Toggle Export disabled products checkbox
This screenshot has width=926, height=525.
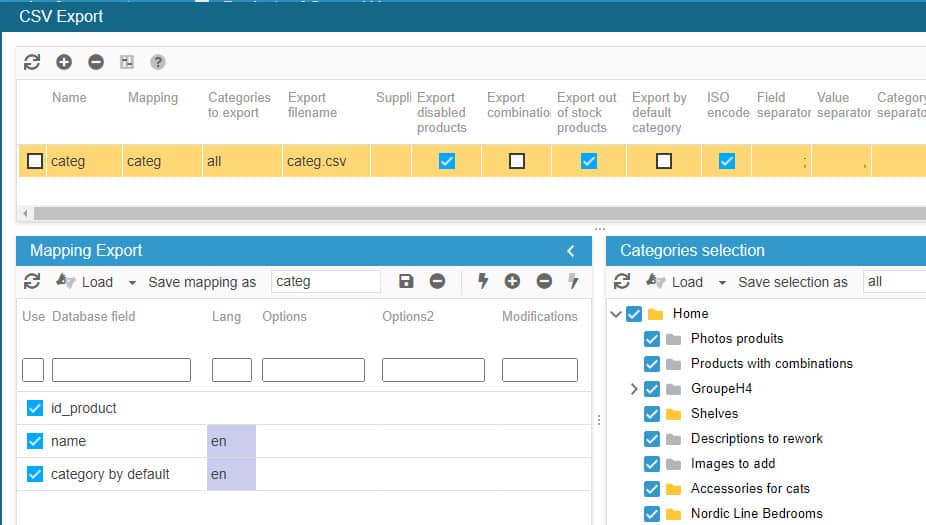(447, 161)
